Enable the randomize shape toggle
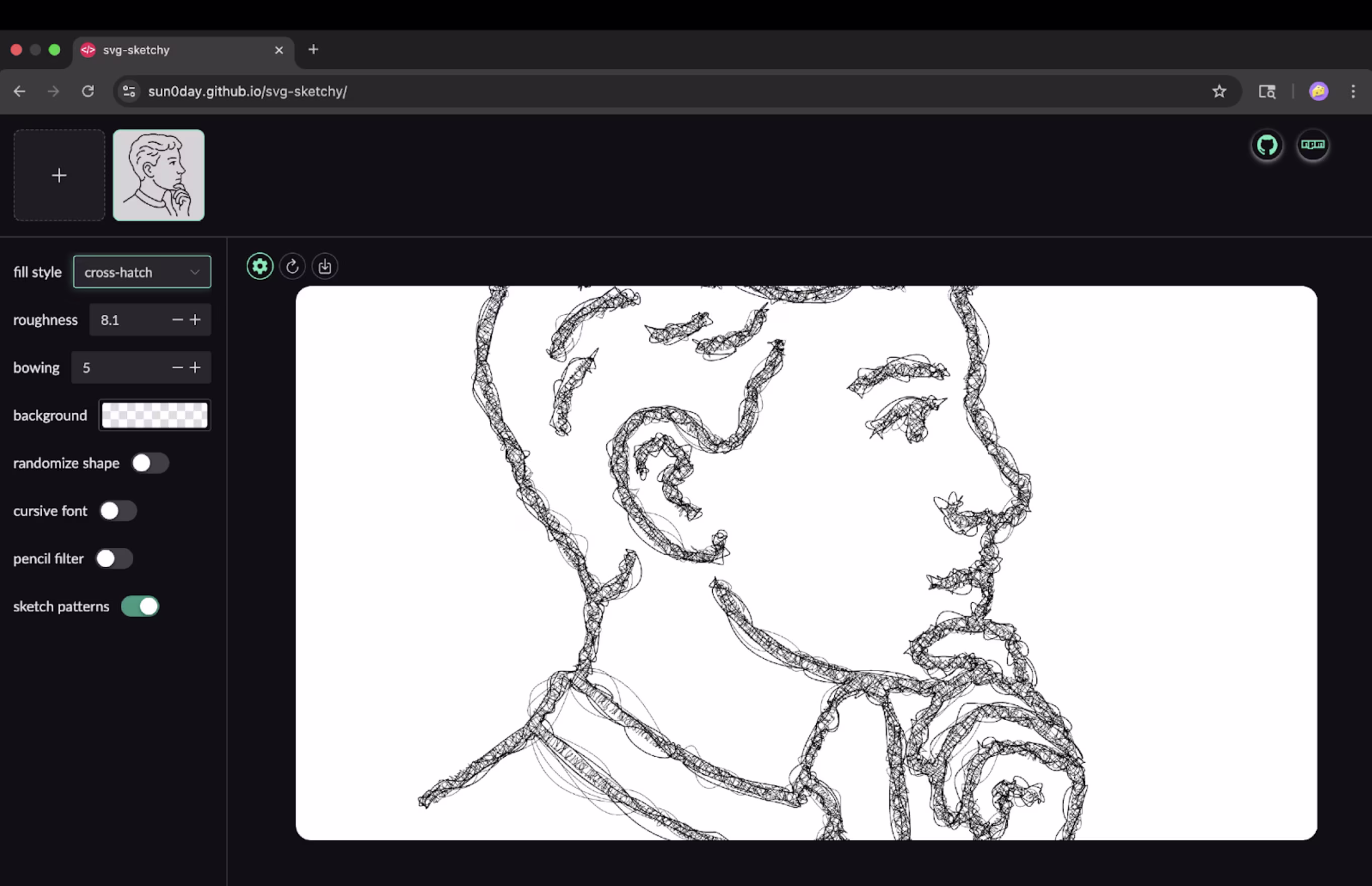Viewport: 1372px width, 886px height. coord(149,463)
